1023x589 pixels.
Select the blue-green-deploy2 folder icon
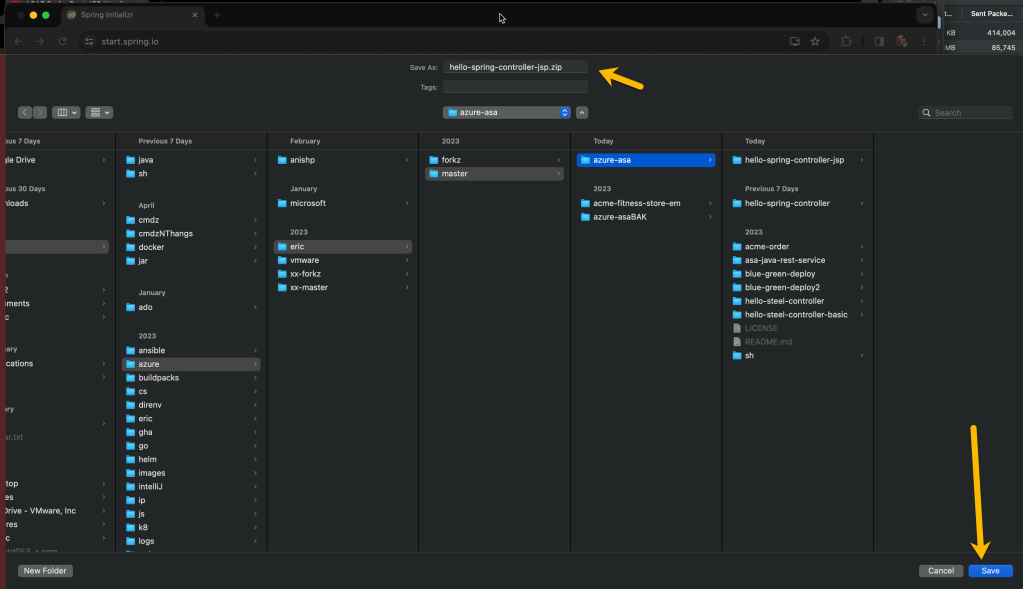(737, 287)
